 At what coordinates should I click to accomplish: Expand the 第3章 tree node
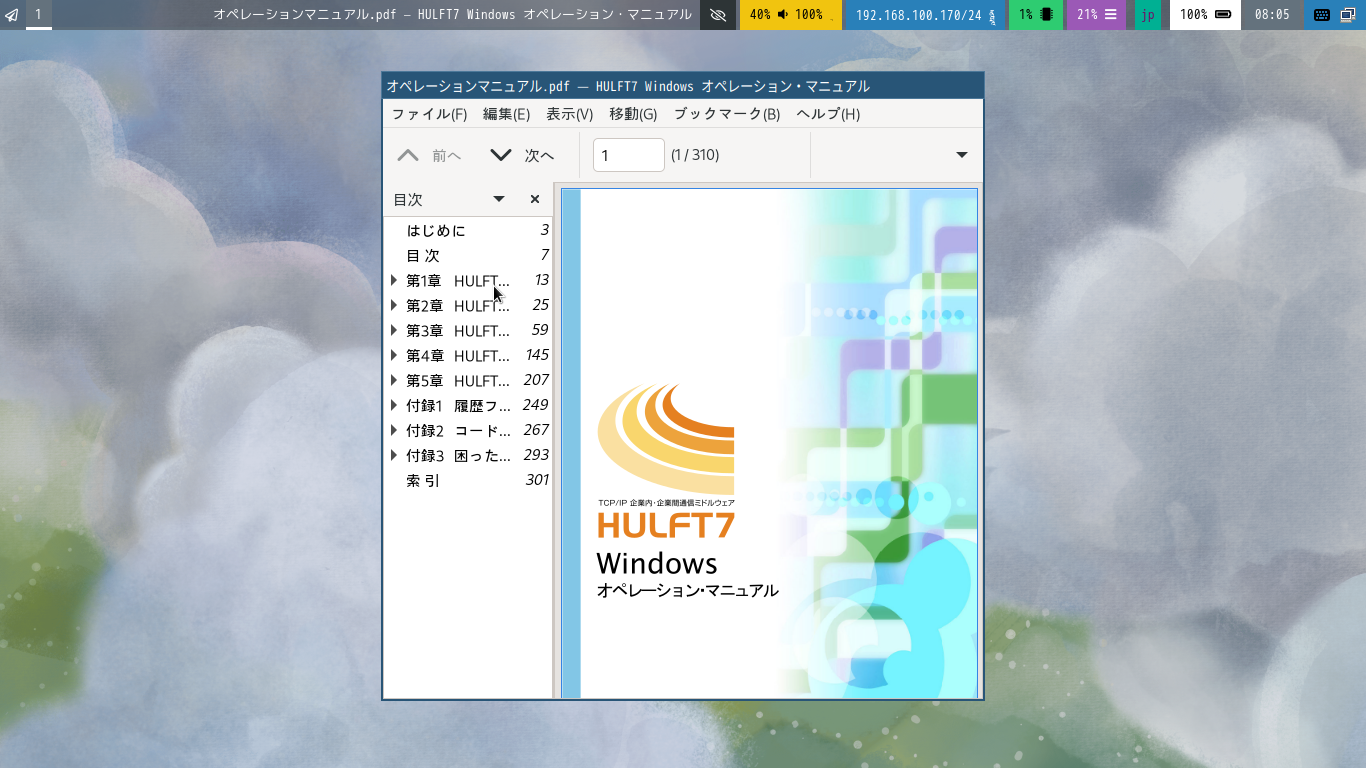pos(394,330)
